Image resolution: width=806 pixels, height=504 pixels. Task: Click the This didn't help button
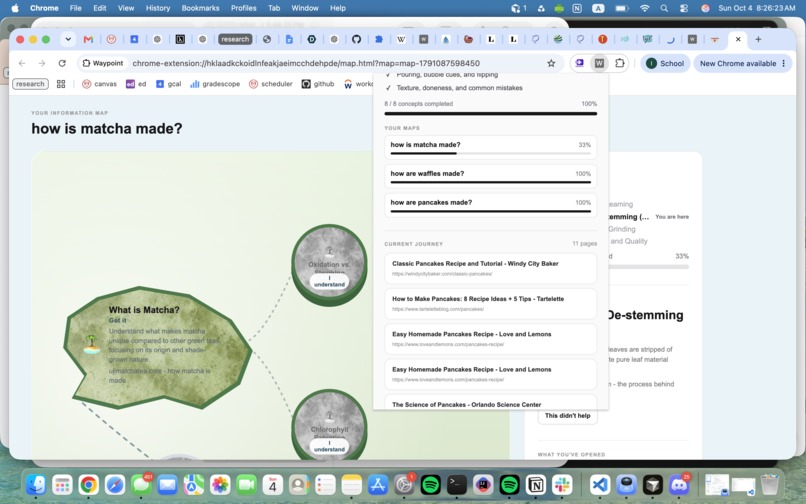point(567,416)
